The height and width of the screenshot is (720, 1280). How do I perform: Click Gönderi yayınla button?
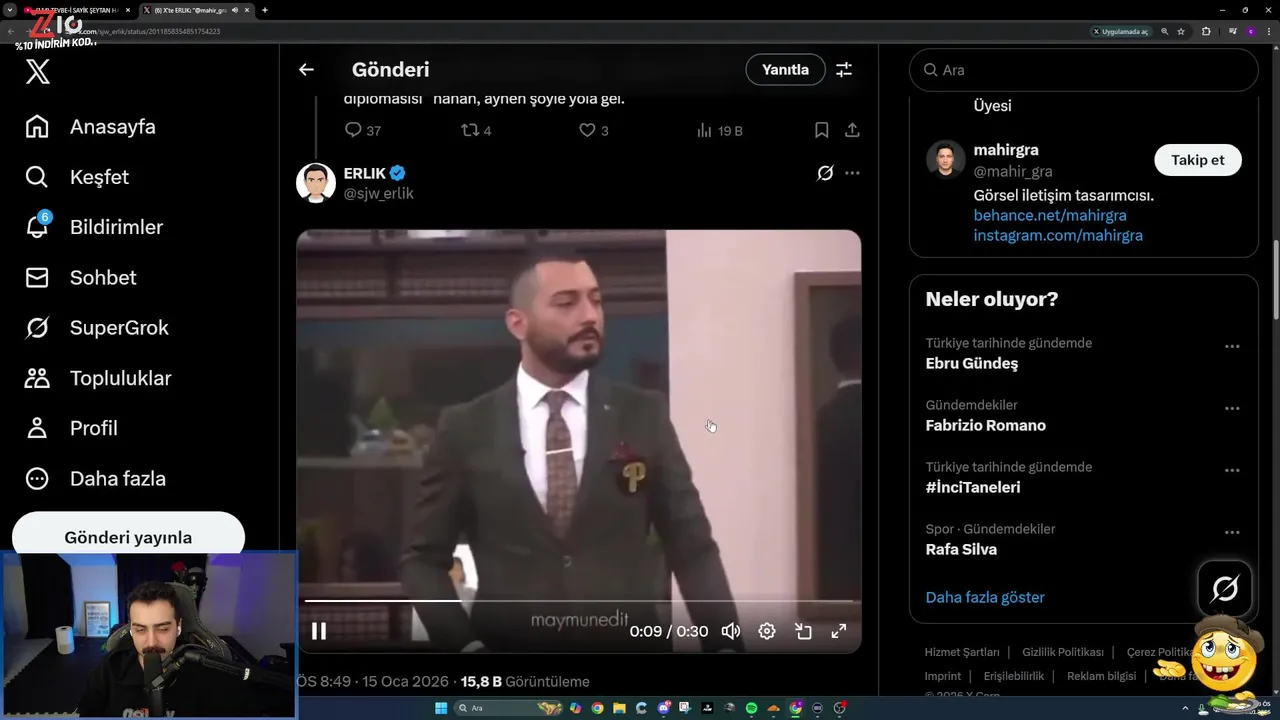tap(128, 537)
